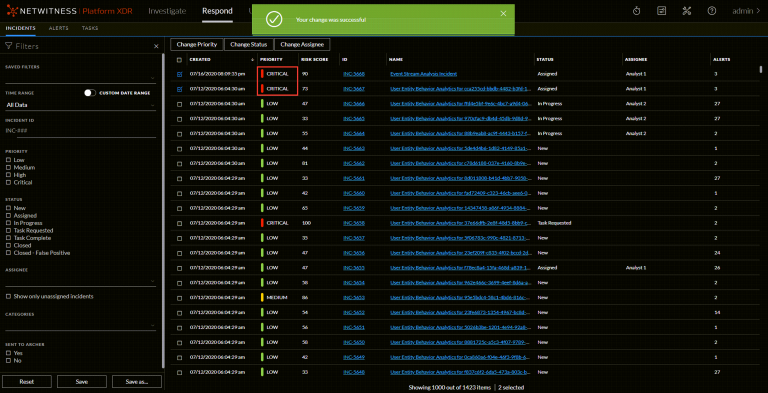The image size is (768, 393).
Task: Open the Categories filter dropdown
Action: (x=80, y=325)
